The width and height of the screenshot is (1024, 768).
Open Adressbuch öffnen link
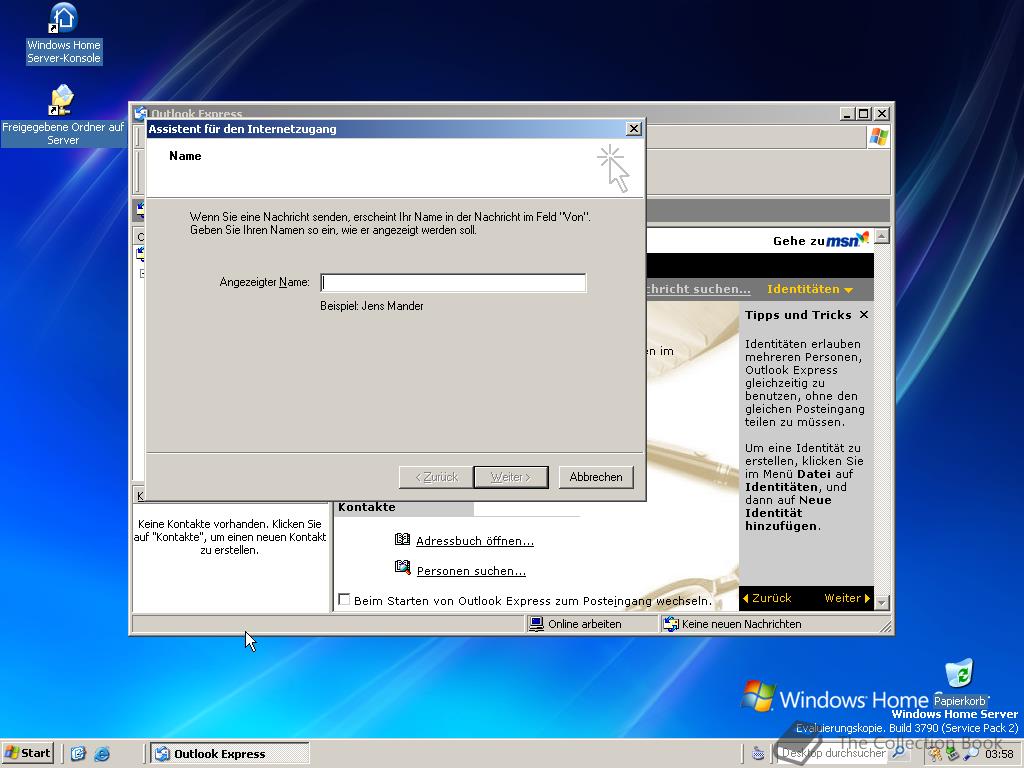(x=475, y=541)
